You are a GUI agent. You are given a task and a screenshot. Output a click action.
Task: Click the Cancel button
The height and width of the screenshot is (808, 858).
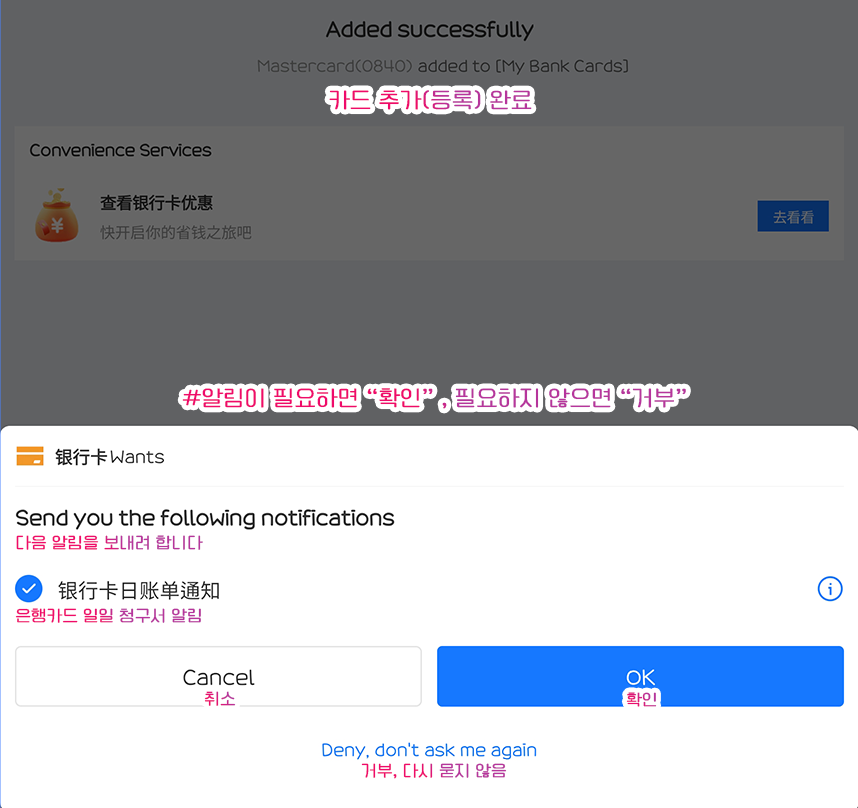[x=218, y=677]
